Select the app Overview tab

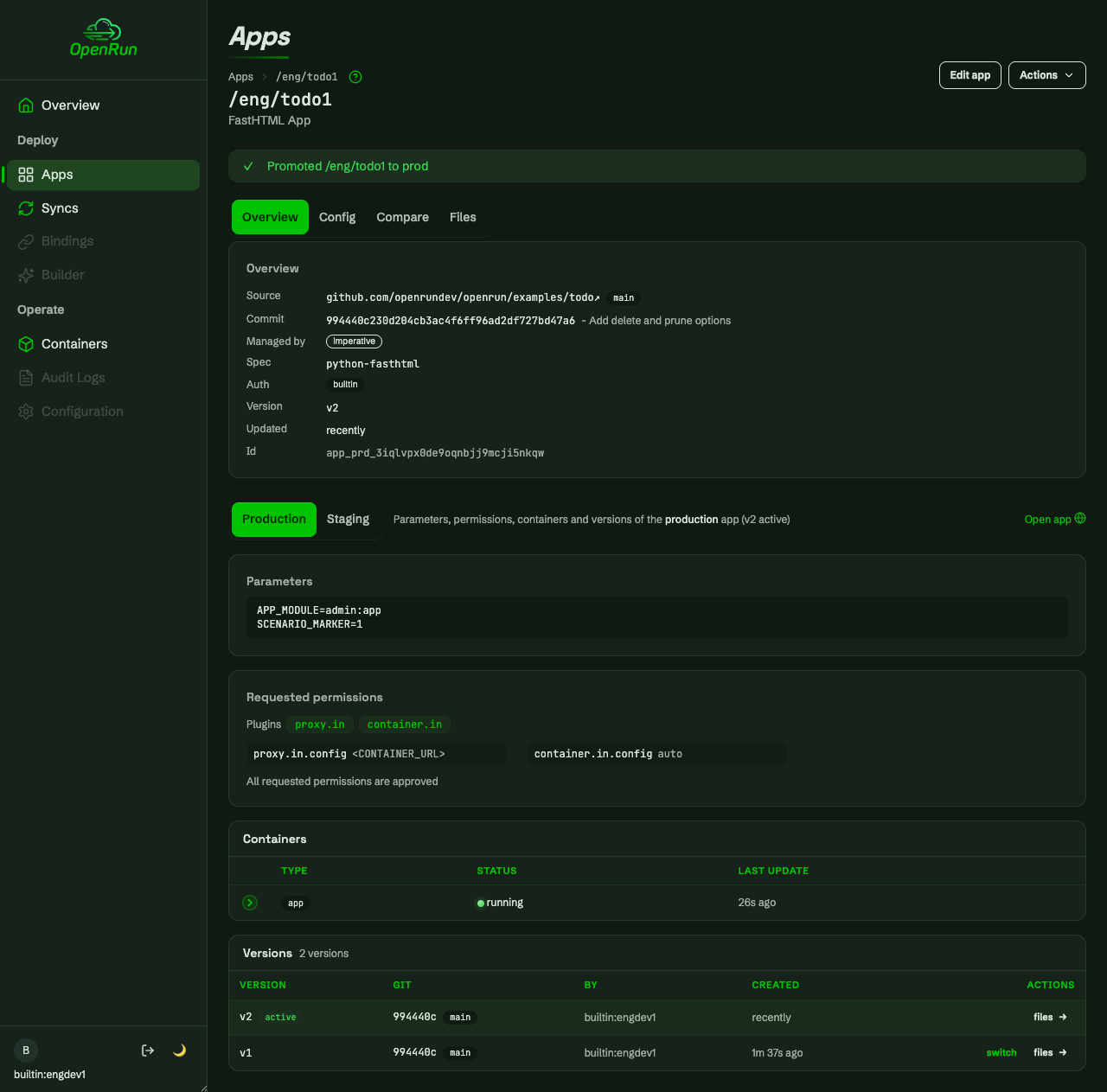[x=270, y=217]
